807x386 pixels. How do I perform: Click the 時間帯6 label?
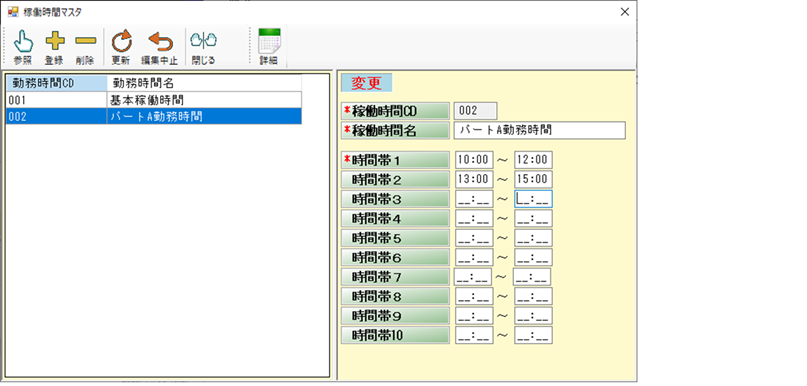pos(395,258)
